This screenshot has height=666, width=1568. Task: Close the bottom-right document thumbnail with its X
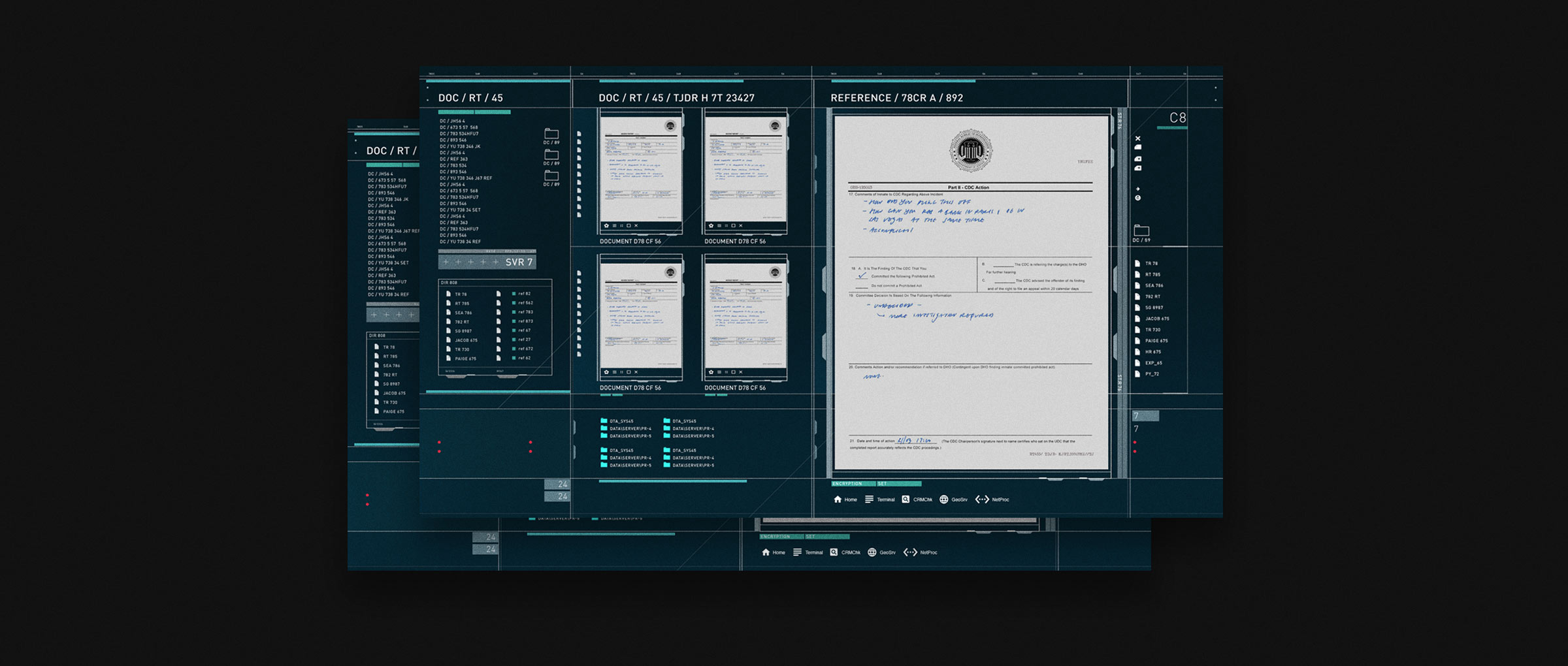(x=741, y=372)
